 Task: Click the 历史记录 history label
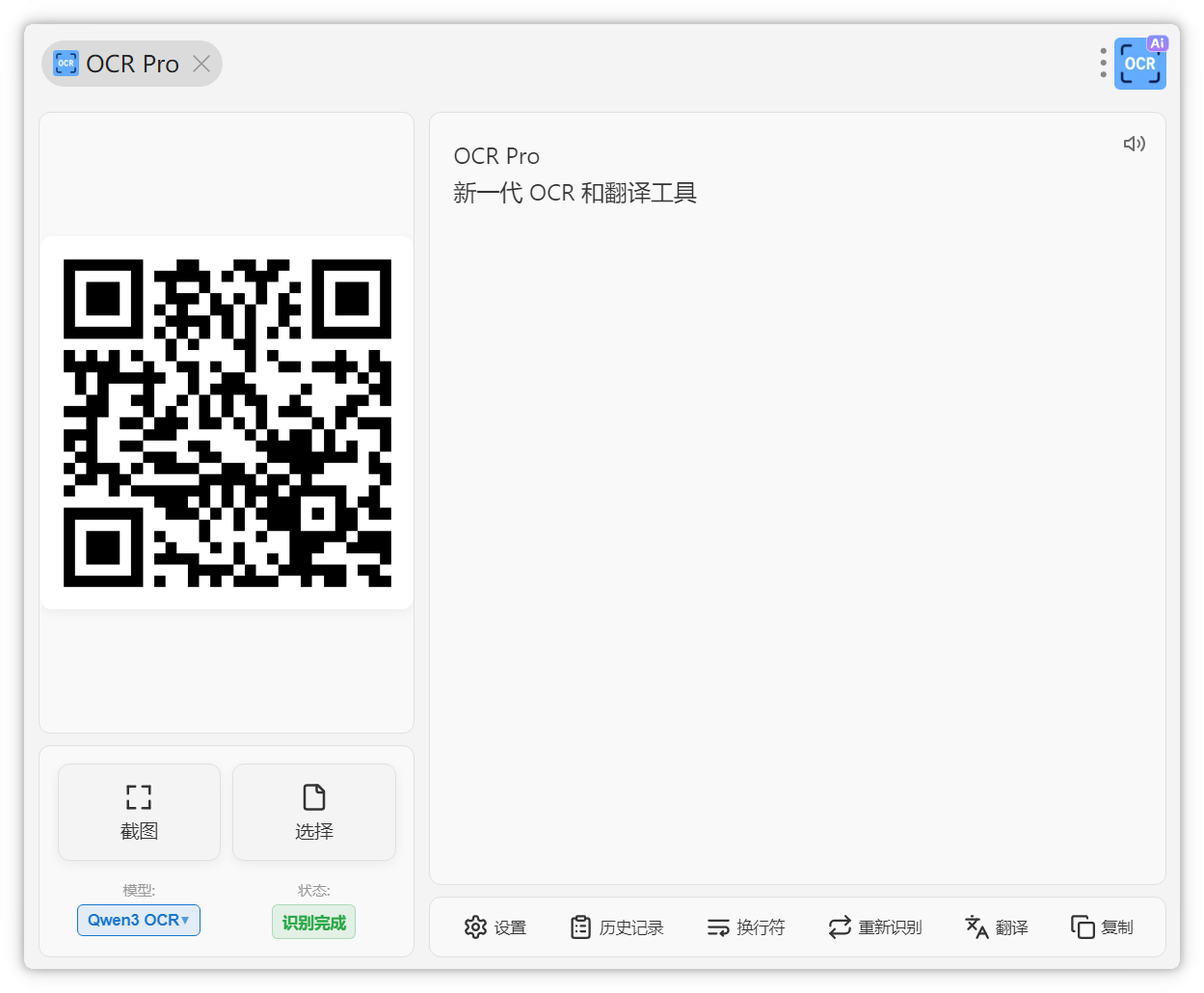631,927
